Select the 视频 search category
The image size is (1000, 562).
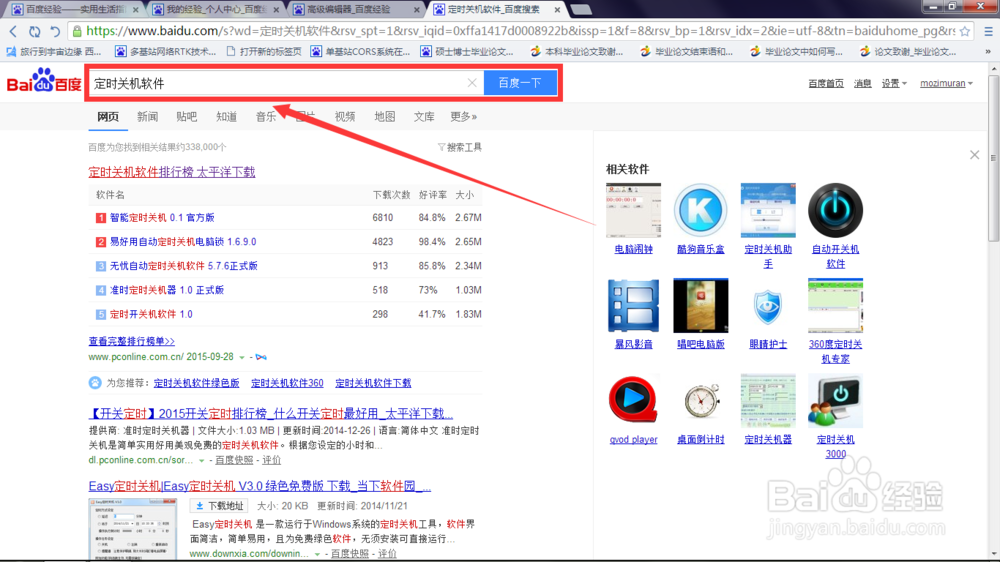tap(345, 117)
